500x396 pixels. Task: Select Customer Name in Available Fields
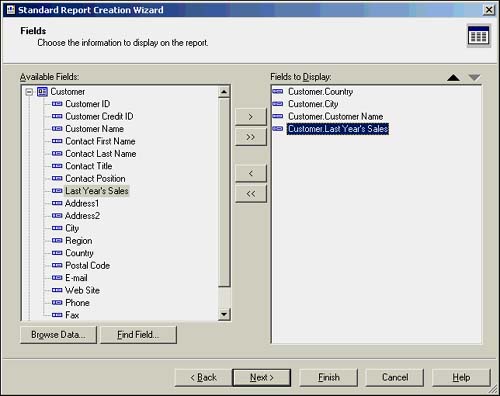(94, 129)
